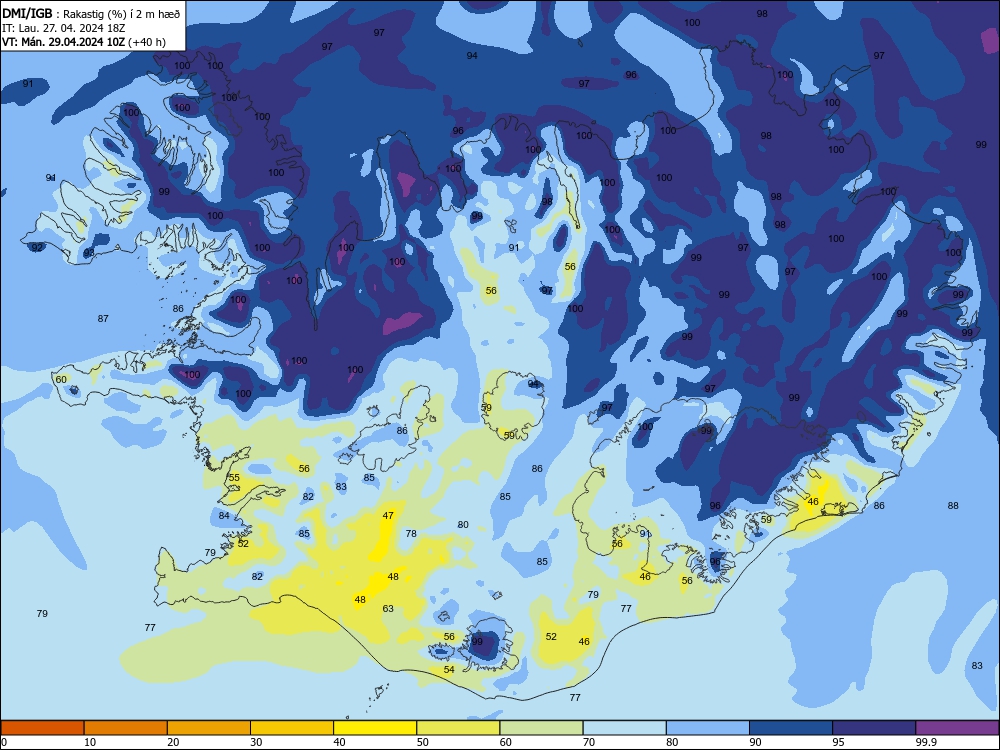The height and width of the screenshot is (750, 1000).
Task: Click the legend tick label '70'
Action: click(x=589, y=742)
